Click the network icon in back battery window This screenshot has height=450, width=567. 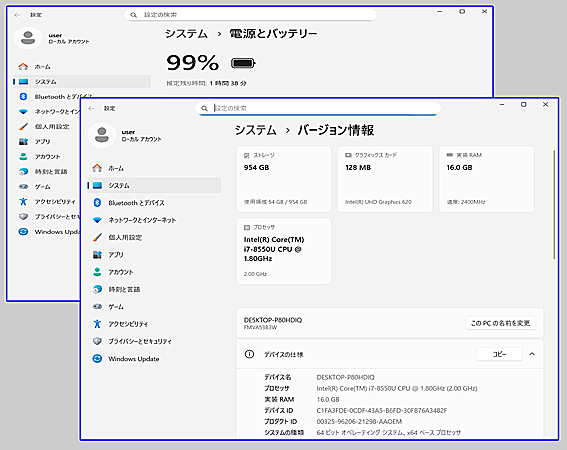click(x=23, y=111)
